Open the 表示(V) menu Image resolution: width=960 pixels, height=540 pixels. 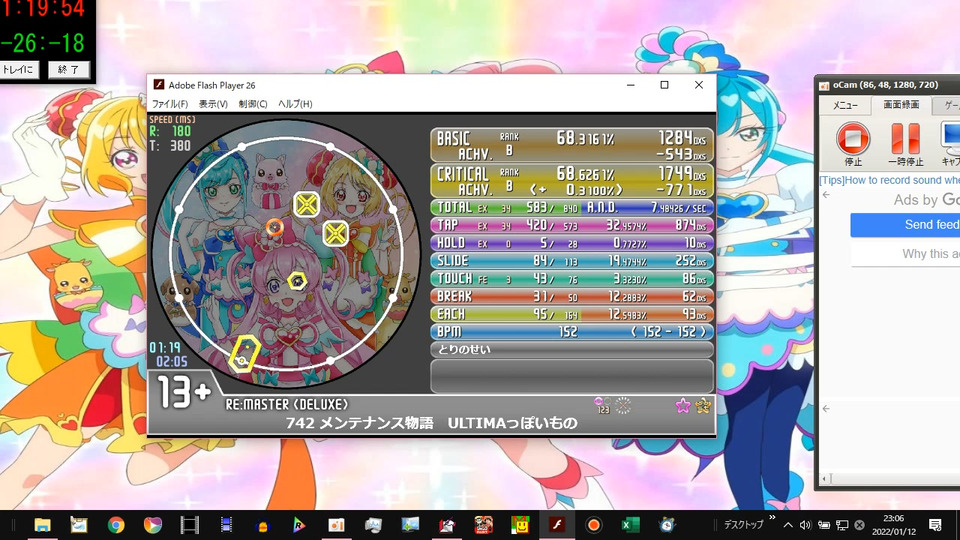coord(213,104)
